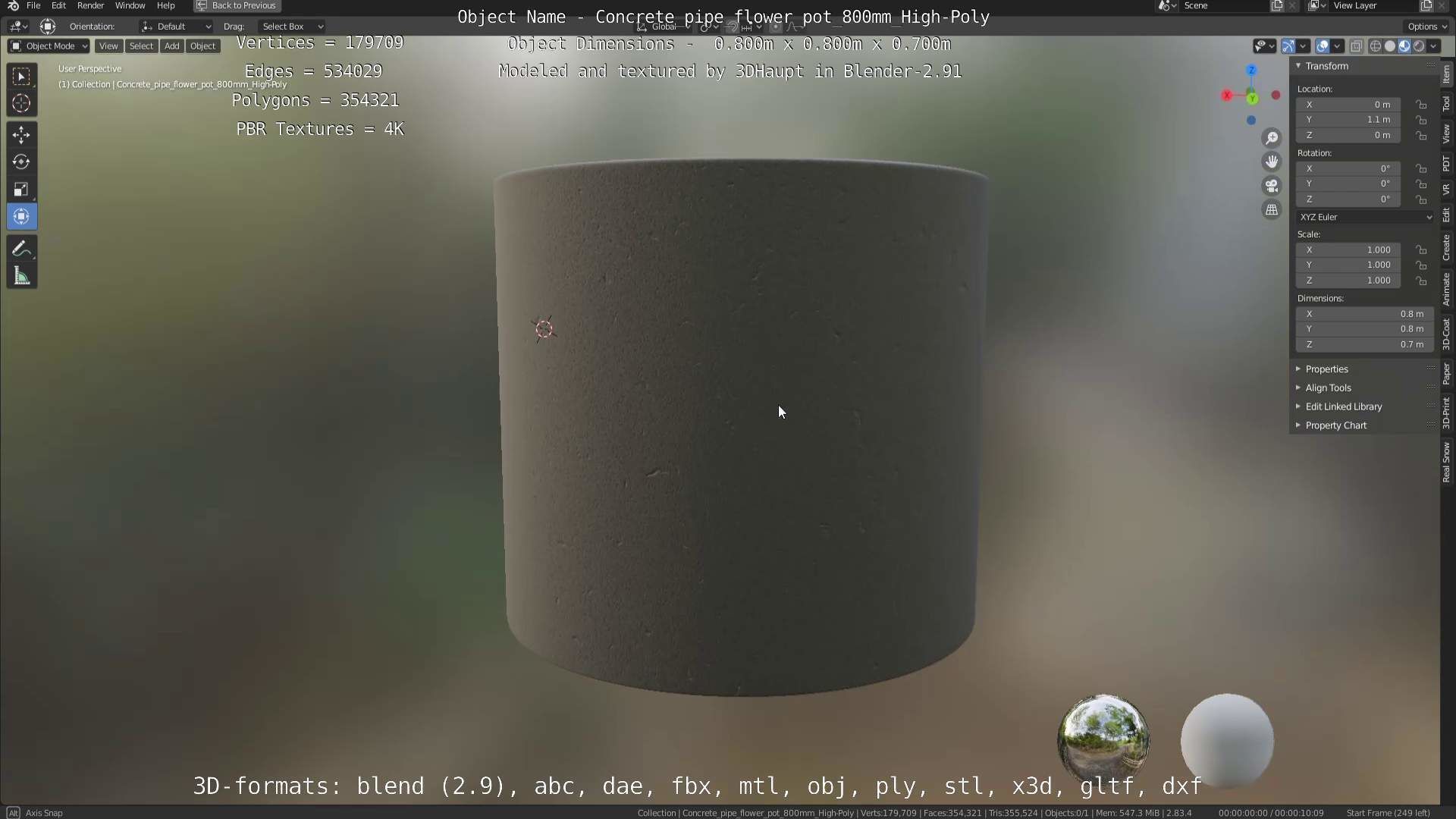The width and height of the screenshot is (1456, 819).
Task: Click the pan view hand icon
Action: [1272, 162]
